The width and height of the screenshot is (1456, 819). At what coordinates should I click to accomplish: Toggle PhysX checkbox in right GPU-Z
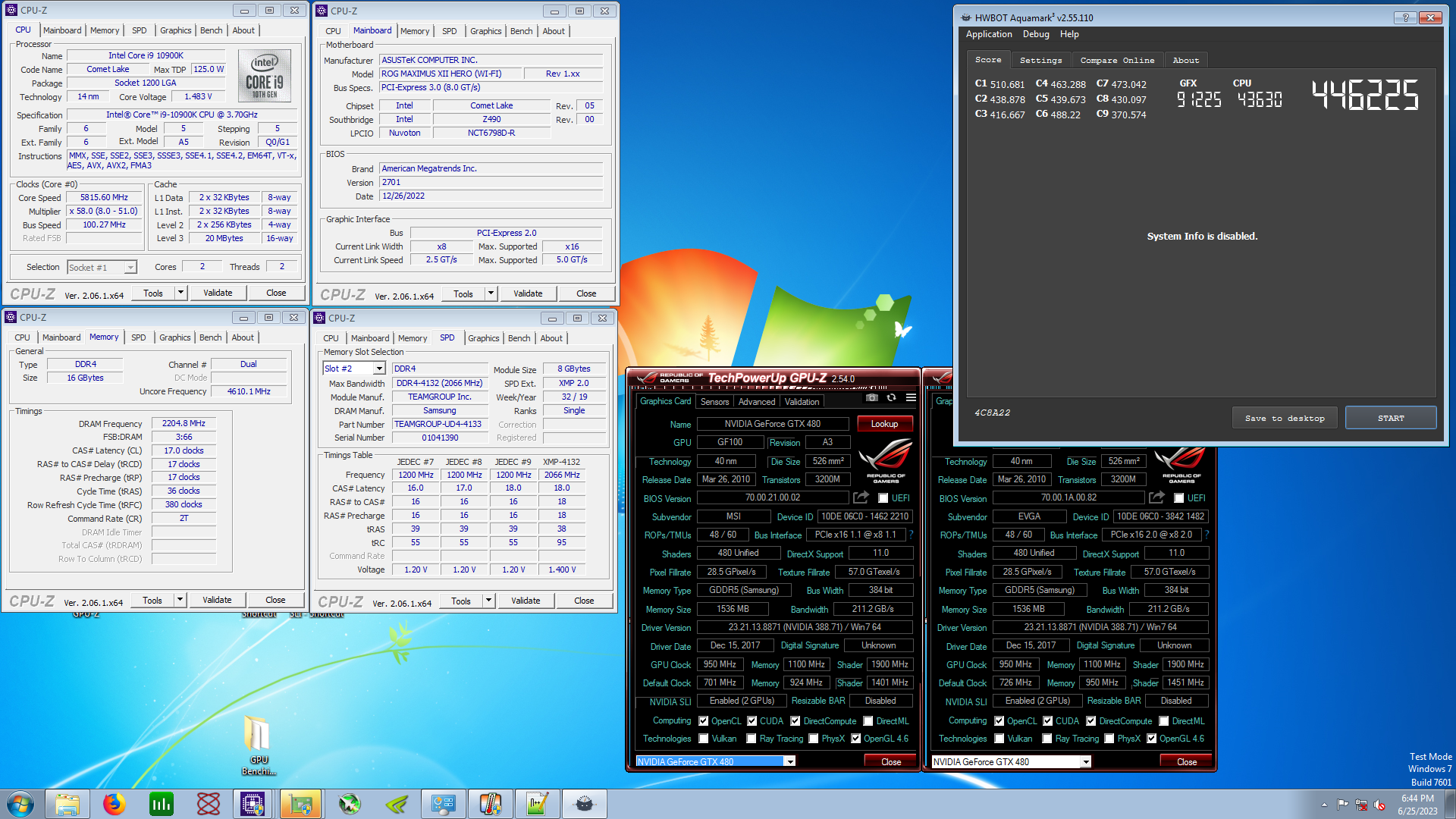click(1109, 739)
